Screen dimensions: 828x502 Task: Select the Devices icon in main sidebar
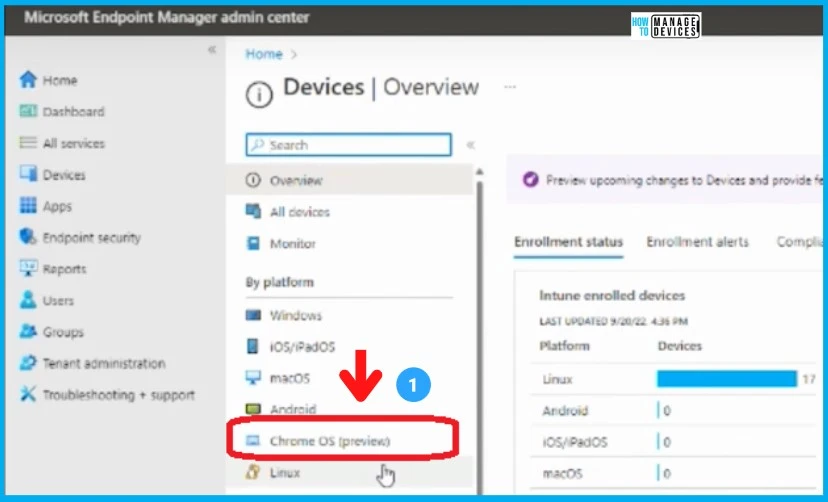(x=28, y=174)
